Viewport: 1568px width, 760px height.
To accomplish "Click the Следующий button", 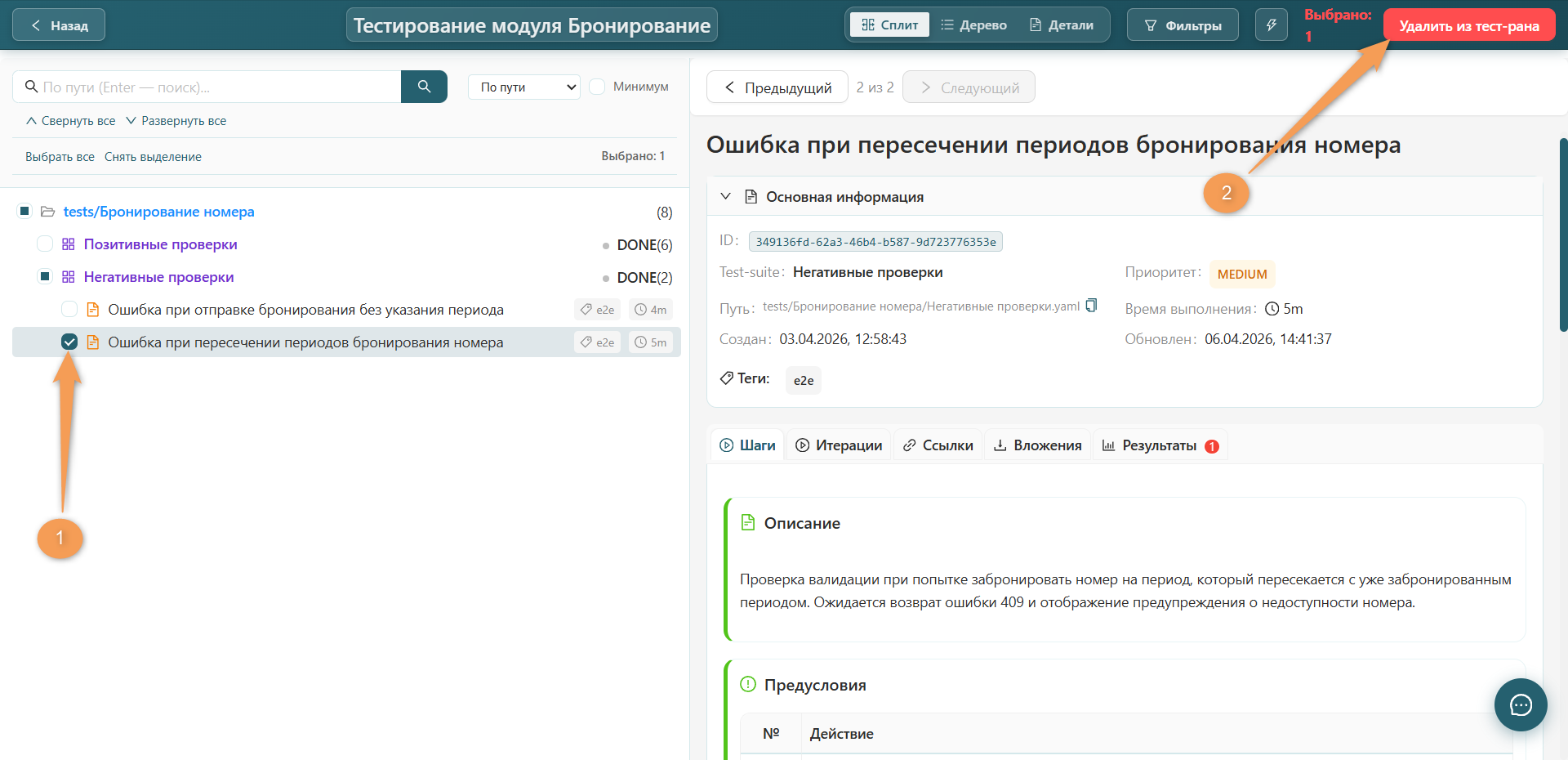I will (x=969, y=87).
